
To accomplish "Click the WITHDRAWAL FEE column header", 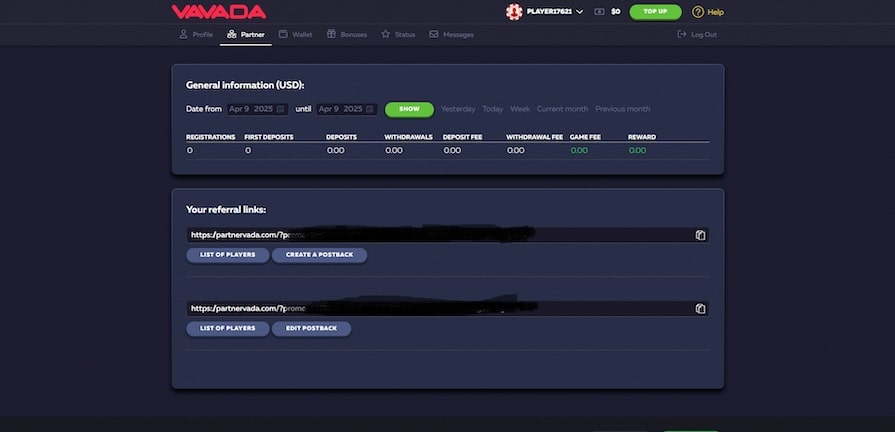I will pos(535,137).
